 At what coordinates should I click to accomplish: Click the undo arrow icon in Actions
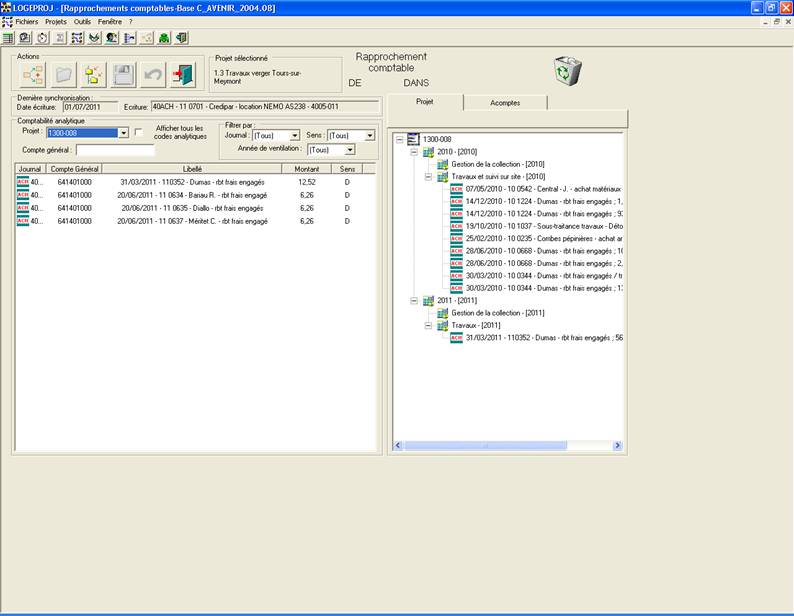[152, 75]
